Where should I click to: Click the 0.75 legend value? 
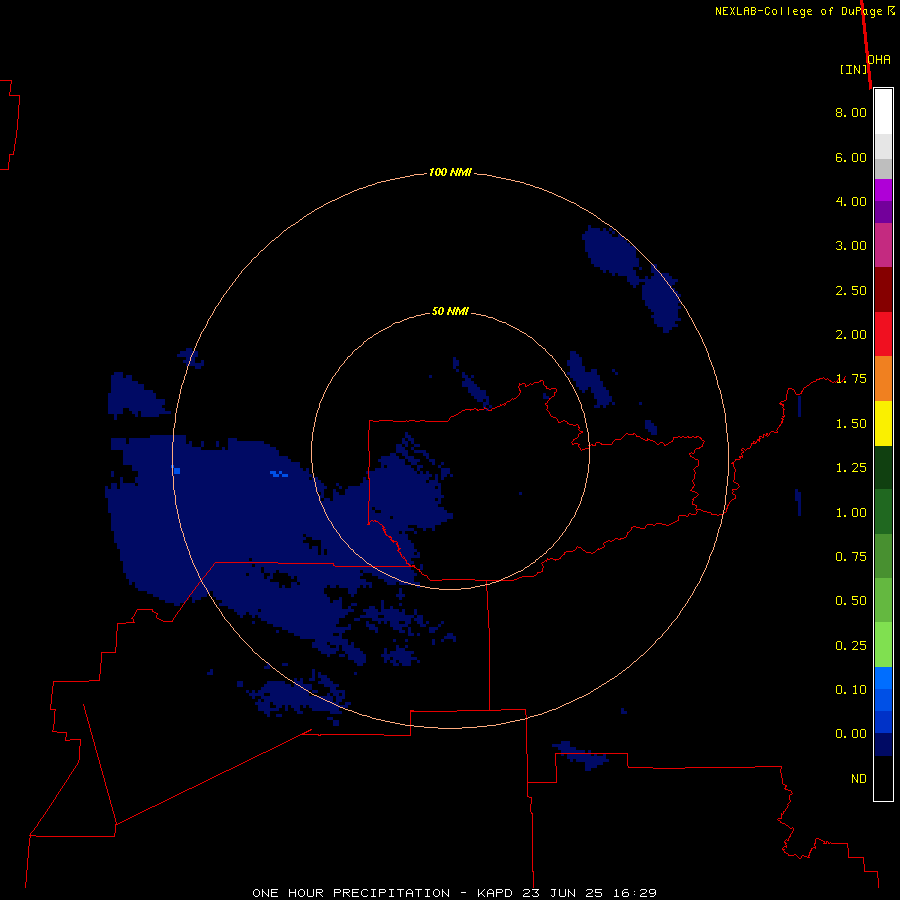(851, 557)
